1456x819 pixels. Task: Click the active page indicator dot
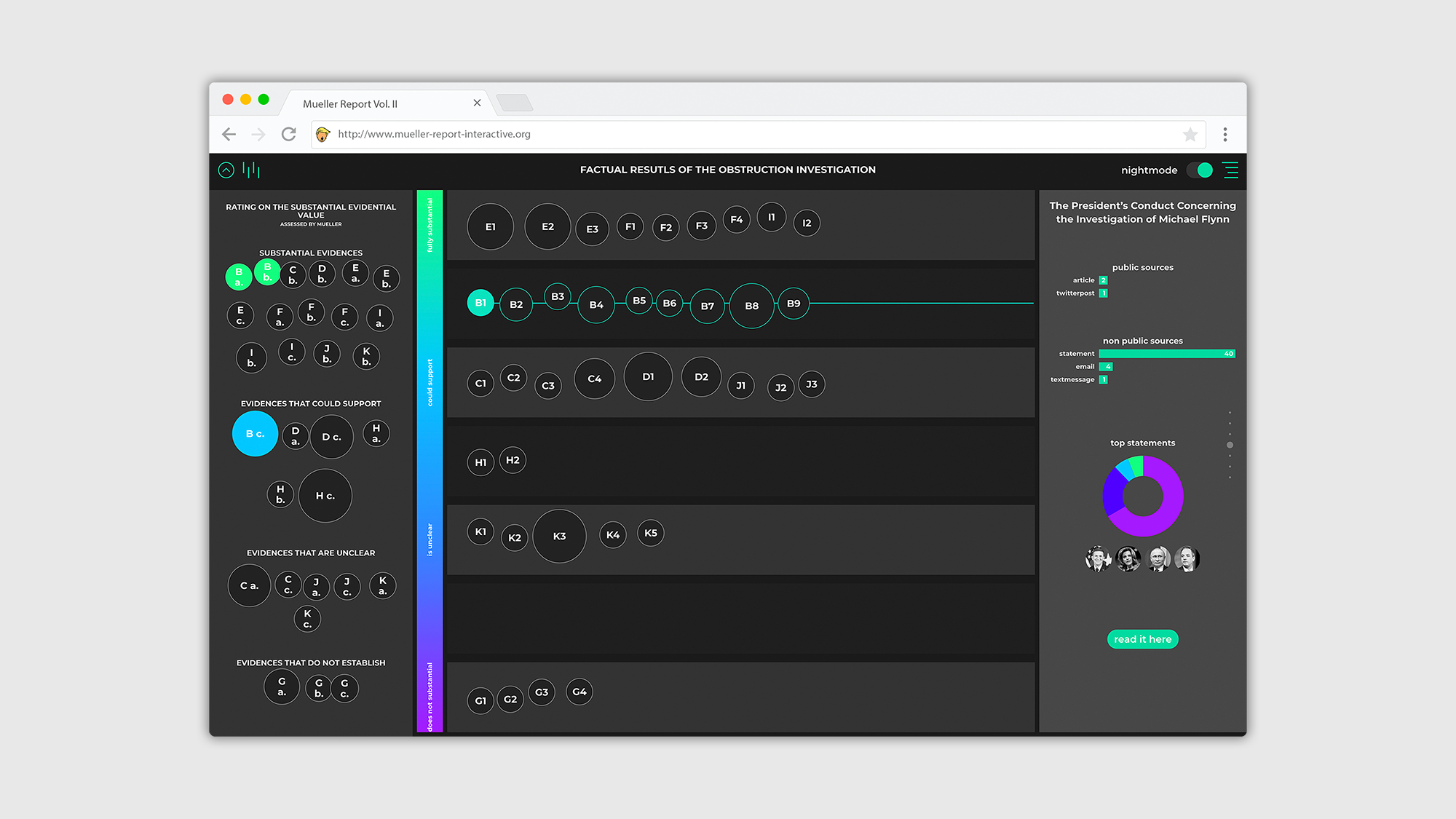(x=1230, y=445)
